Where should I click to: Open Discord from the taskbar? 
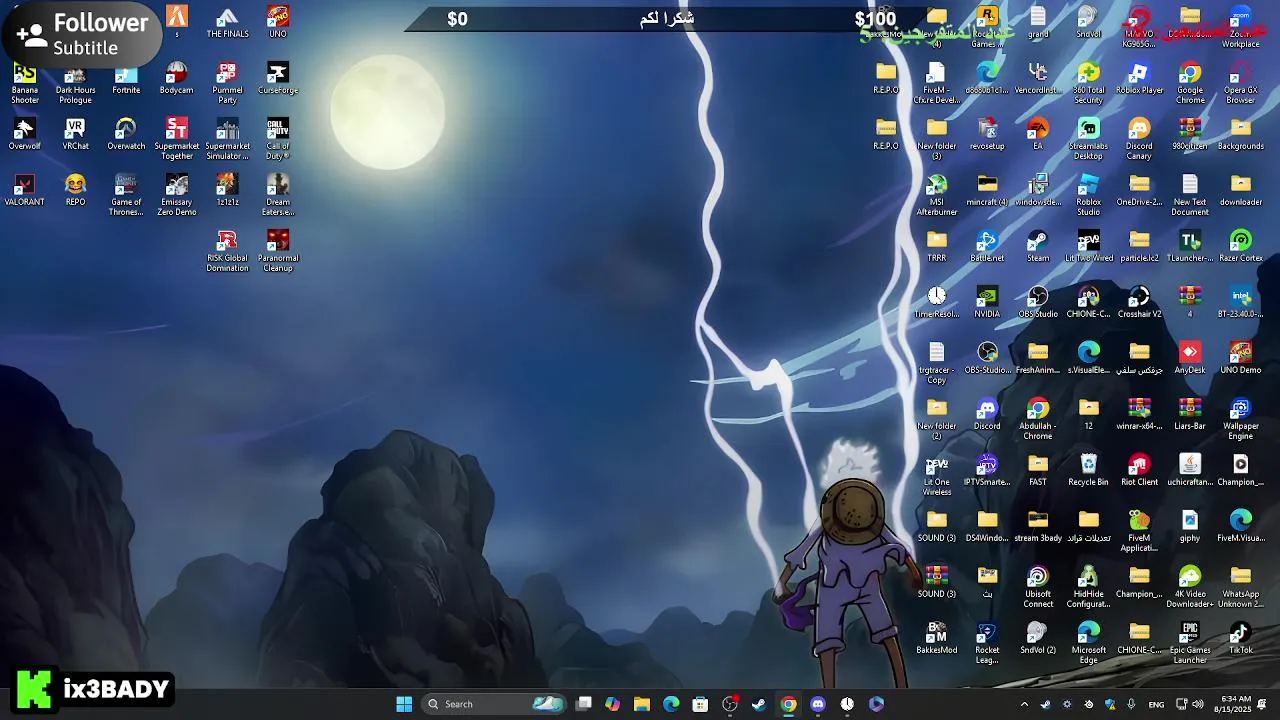pos(818,704)
